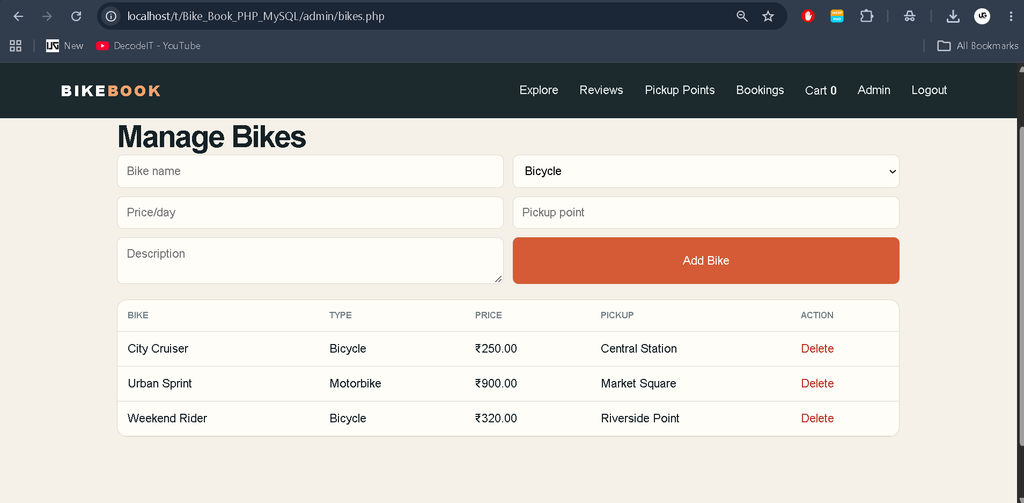The image size is (1024, 503).
Task: Click inside the Description textarea
Action: [x=310, y=261]
